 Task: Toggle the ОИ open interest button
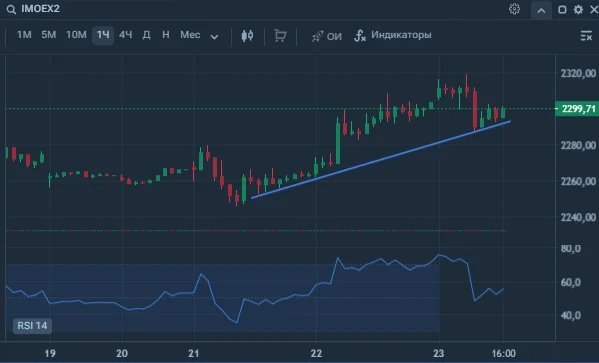[x=327, y=36]
